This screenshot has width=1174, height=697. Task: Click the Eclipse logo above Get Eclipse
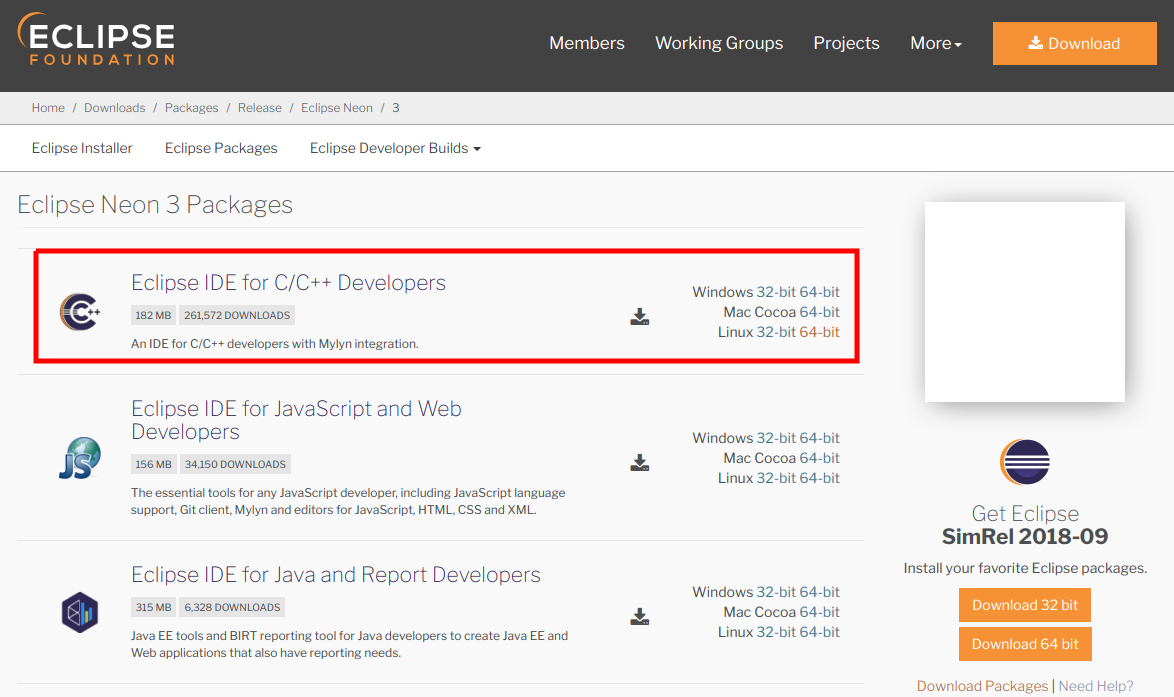[x=1024, y=462]
